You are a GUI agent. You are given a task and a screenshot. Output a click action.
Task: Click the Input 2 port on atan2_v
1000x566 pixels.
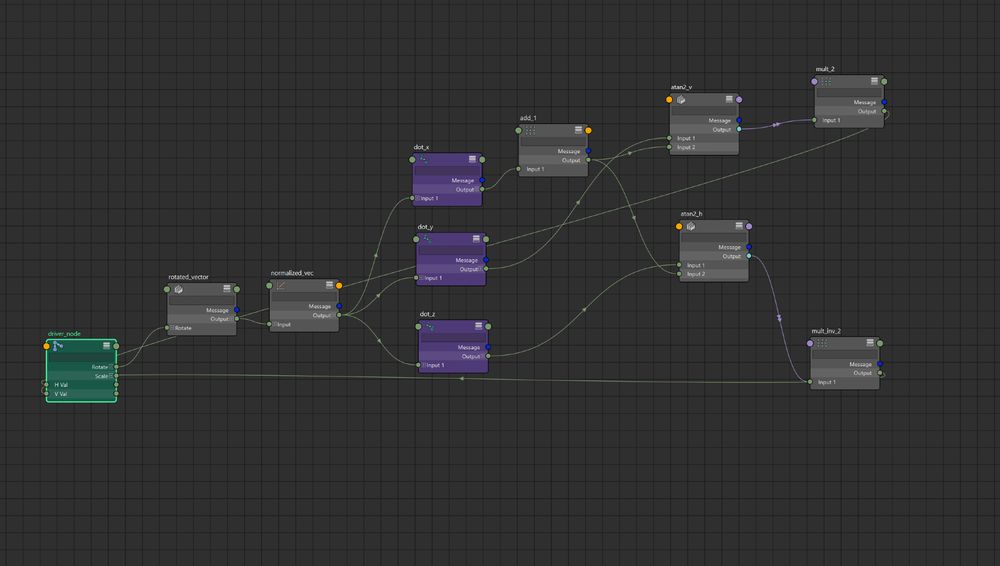[x=669, y=147]
